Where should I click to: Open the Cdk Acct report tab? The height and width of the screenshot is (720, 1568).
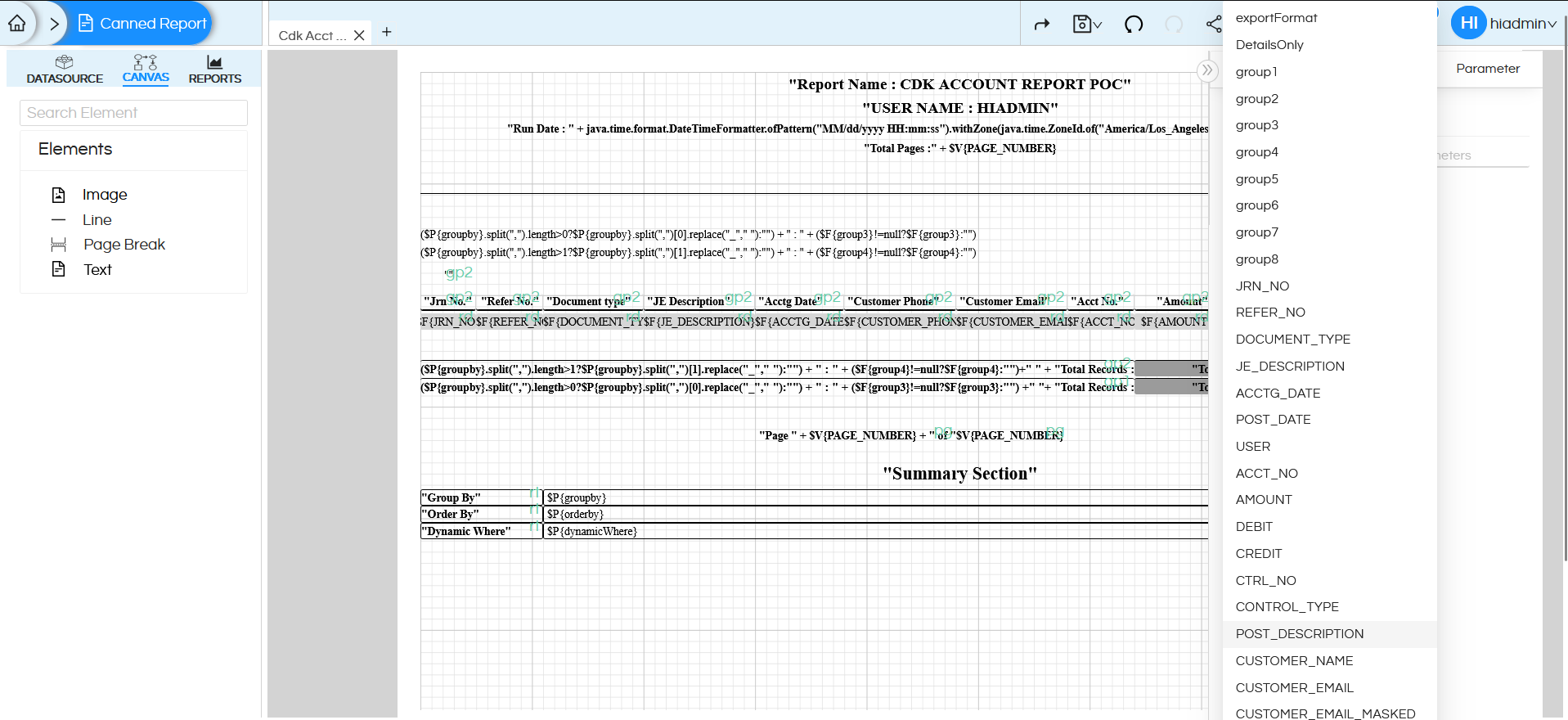pos(312,35)
